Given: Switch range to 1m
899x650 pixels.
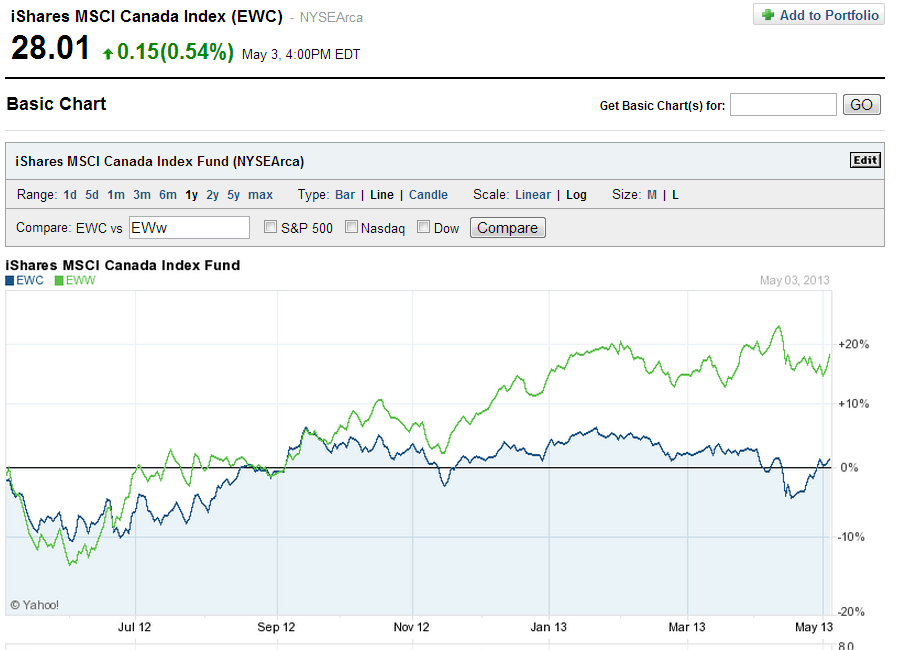Looking at the screenshot, I should click(116, 195).
